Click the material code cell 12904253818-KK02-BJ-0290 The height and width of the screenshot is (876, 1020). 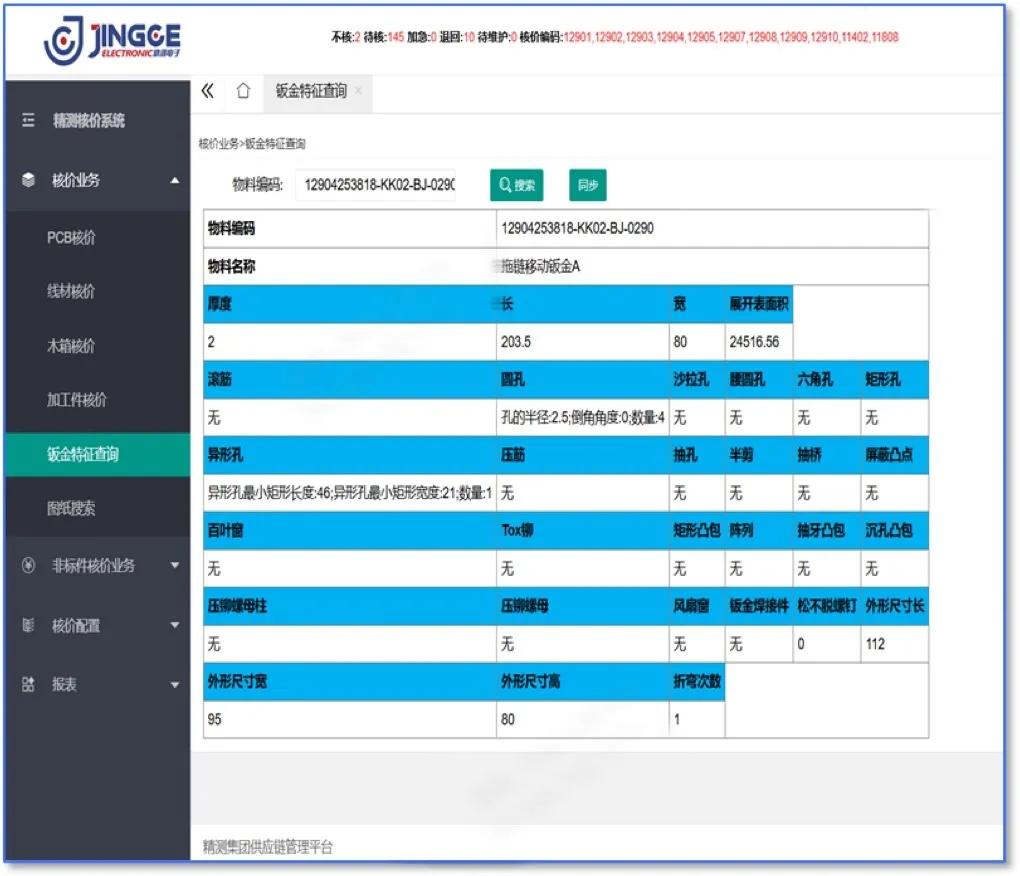click(x=712, y=228)
